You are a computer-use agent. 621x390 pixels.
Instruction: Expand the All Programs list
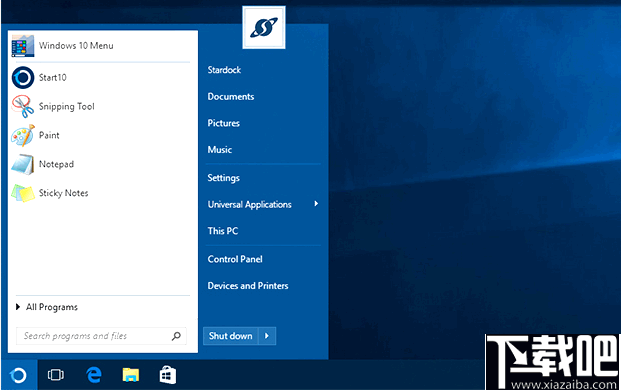click(x=47, y=307)
